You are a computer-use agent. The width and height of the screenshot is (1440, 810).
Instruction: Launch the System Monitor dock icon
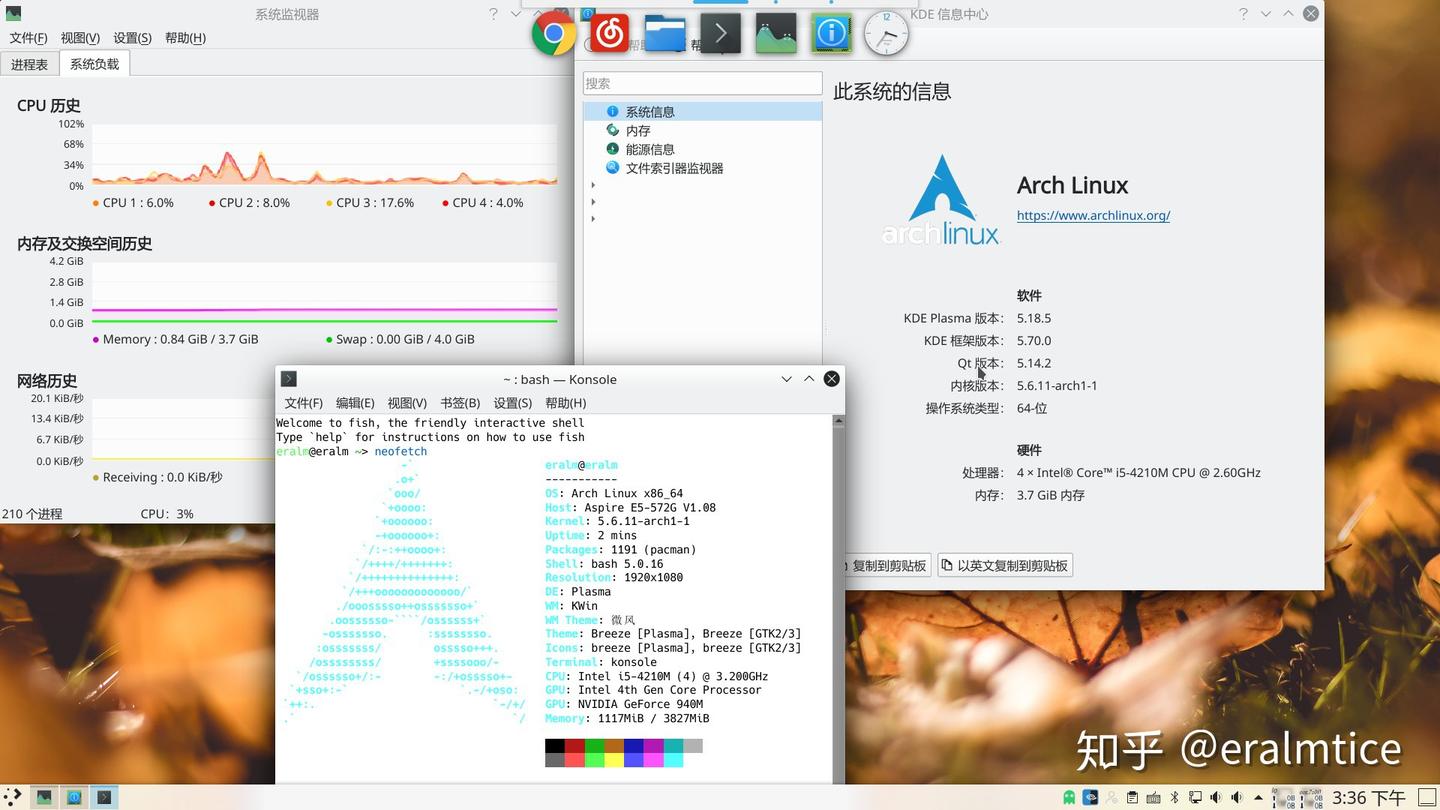775,32
